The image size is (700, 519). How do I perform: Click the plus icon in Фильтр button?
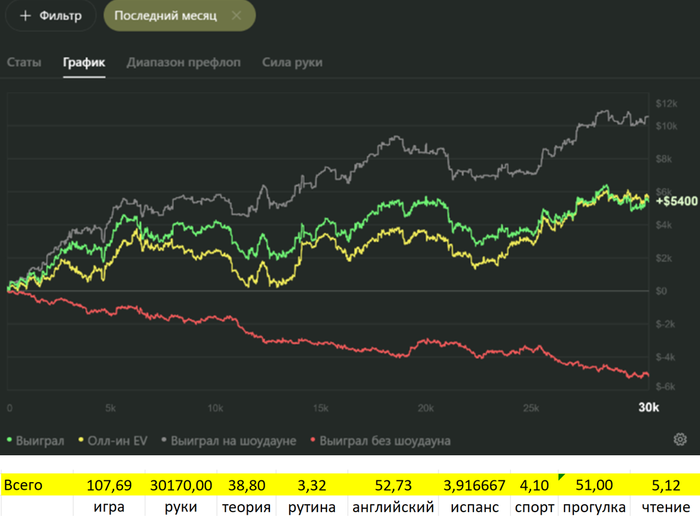tap(25, 16)
